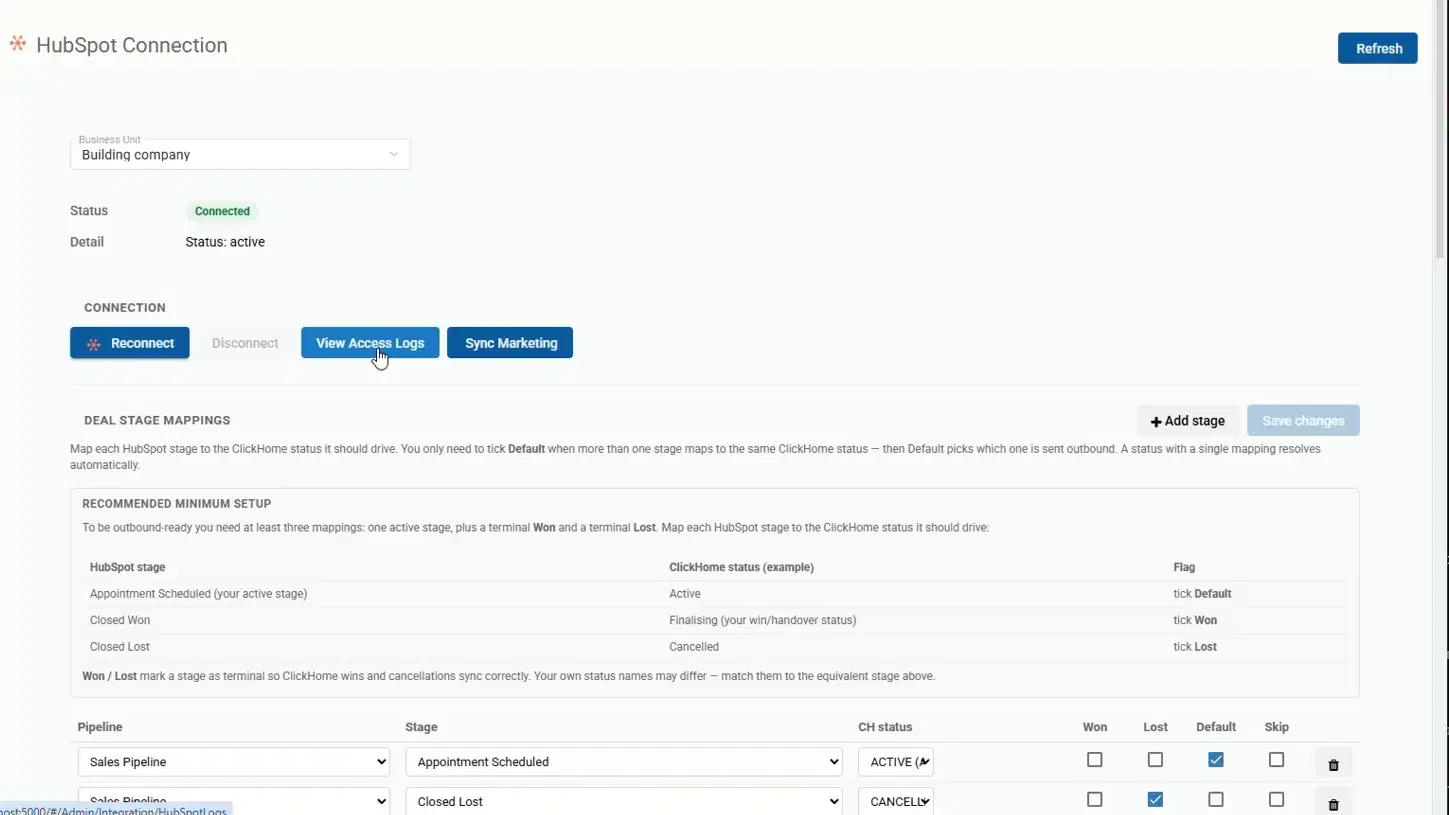Click the 'tick Default' flag cell
1449x815 pixels.
[1202, 594]
